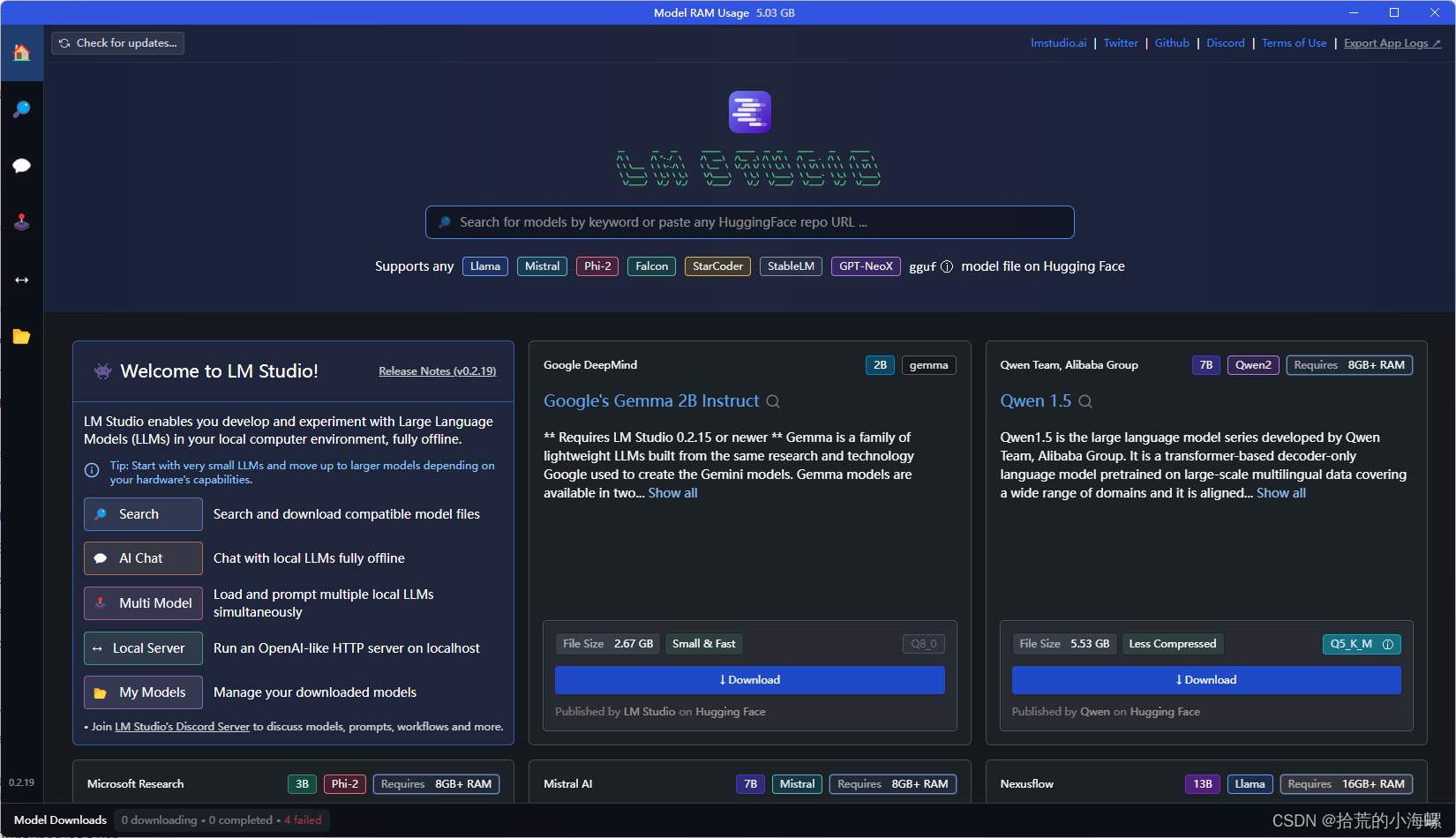The image size is (1456, 838).
Task: Search Google's Gemma 2B Instruct magnifier icon
Action: point(773,401)
